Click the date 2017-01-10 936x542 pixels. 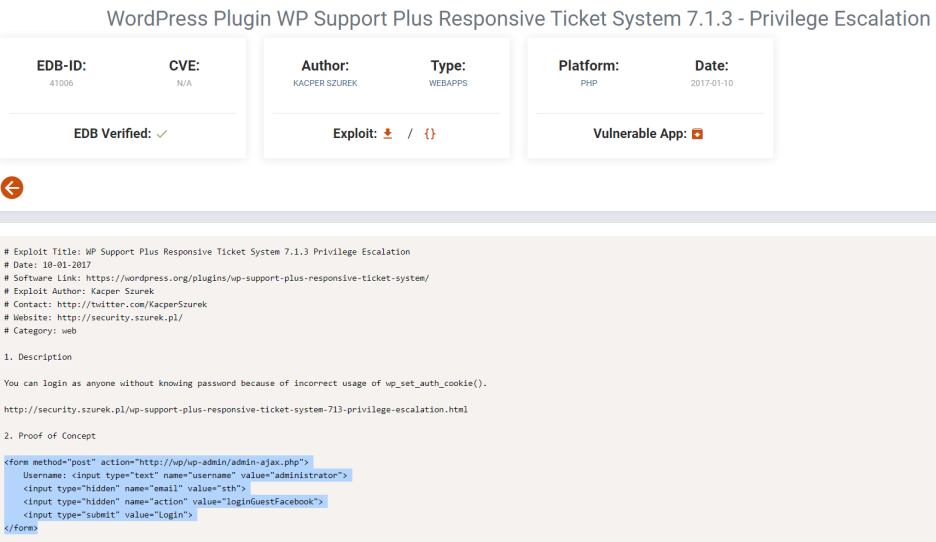pyautogui.click(x=712, y=83)
